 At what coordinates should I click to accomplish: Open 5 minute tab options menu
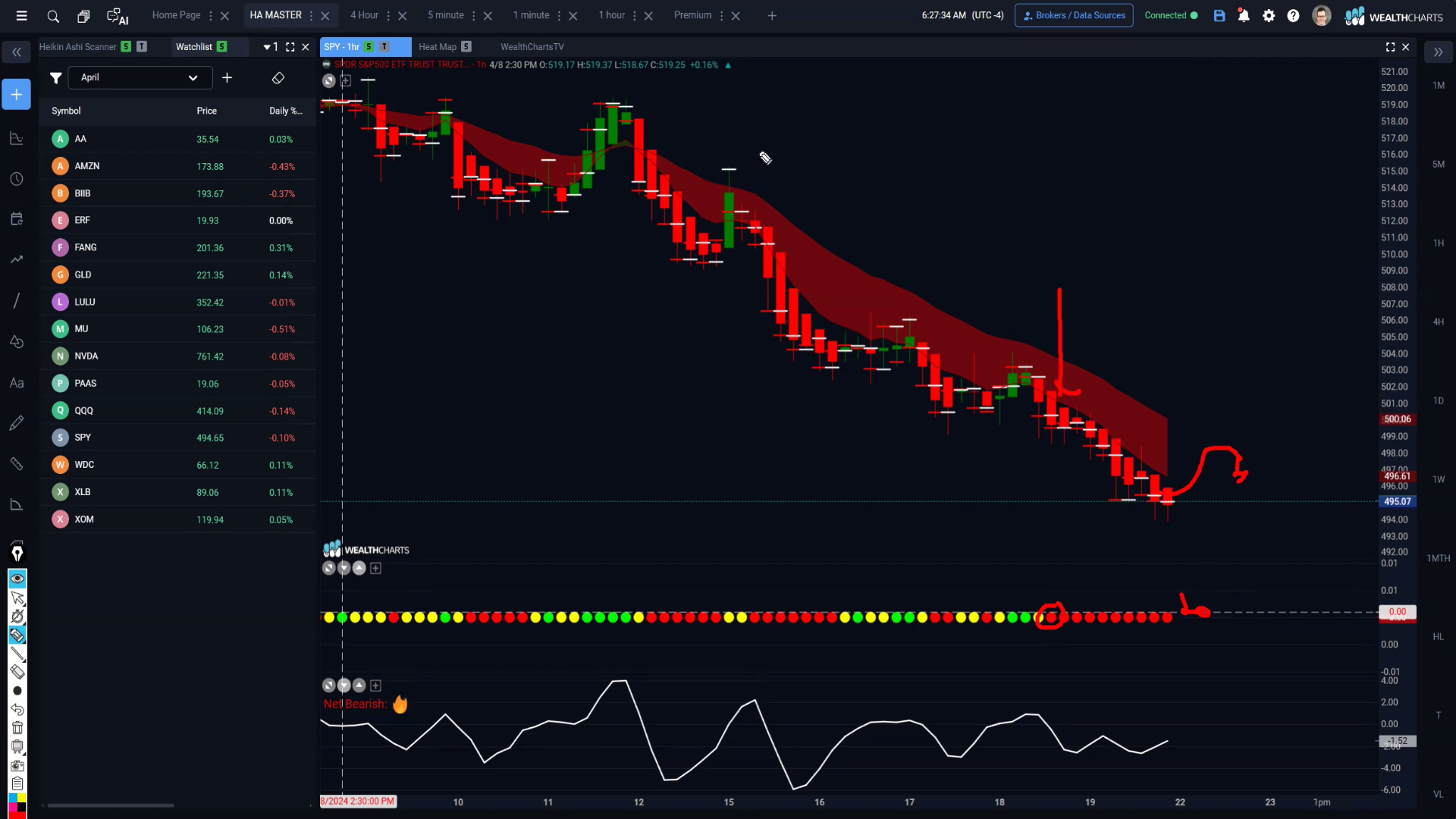(x=474, y=15)
